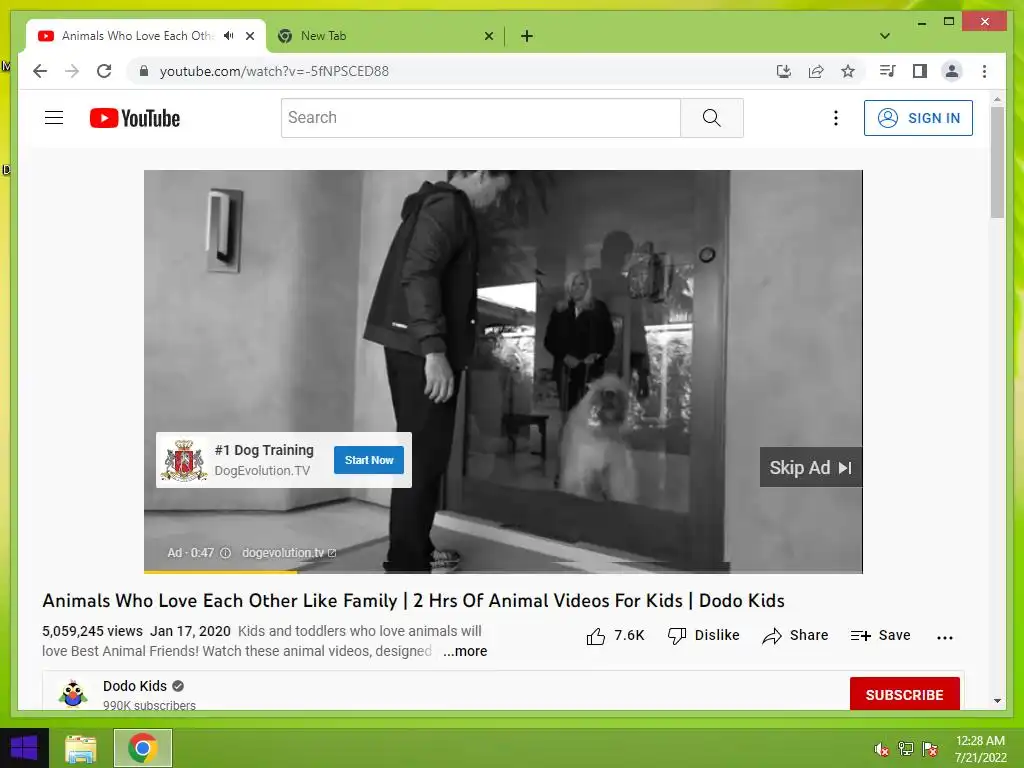Open the network tray icon
Viewport: 1024px width, 768px height.
tap(905, 749)
